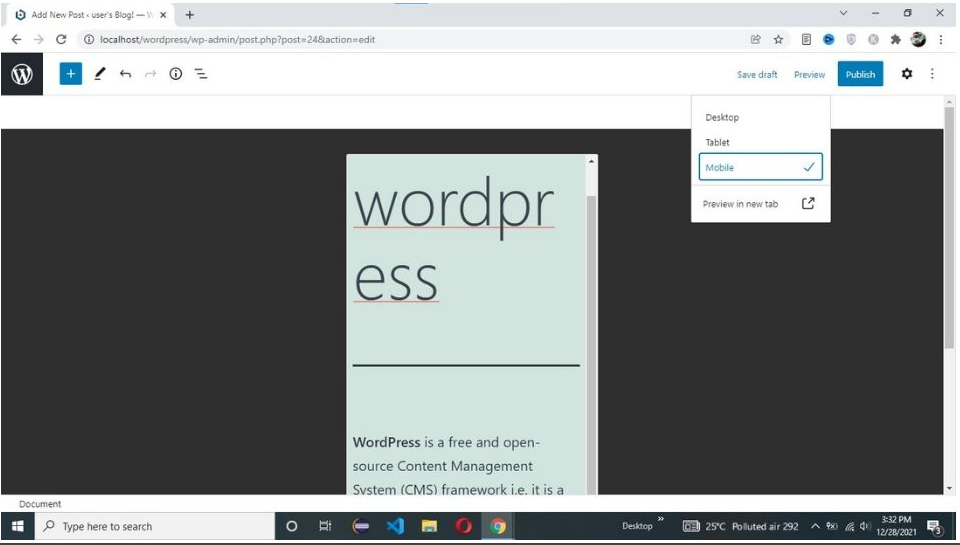This screenshot has width=960, height=545.
Task: Select the Tools pencil icon
Action: [x=100, y=74]
